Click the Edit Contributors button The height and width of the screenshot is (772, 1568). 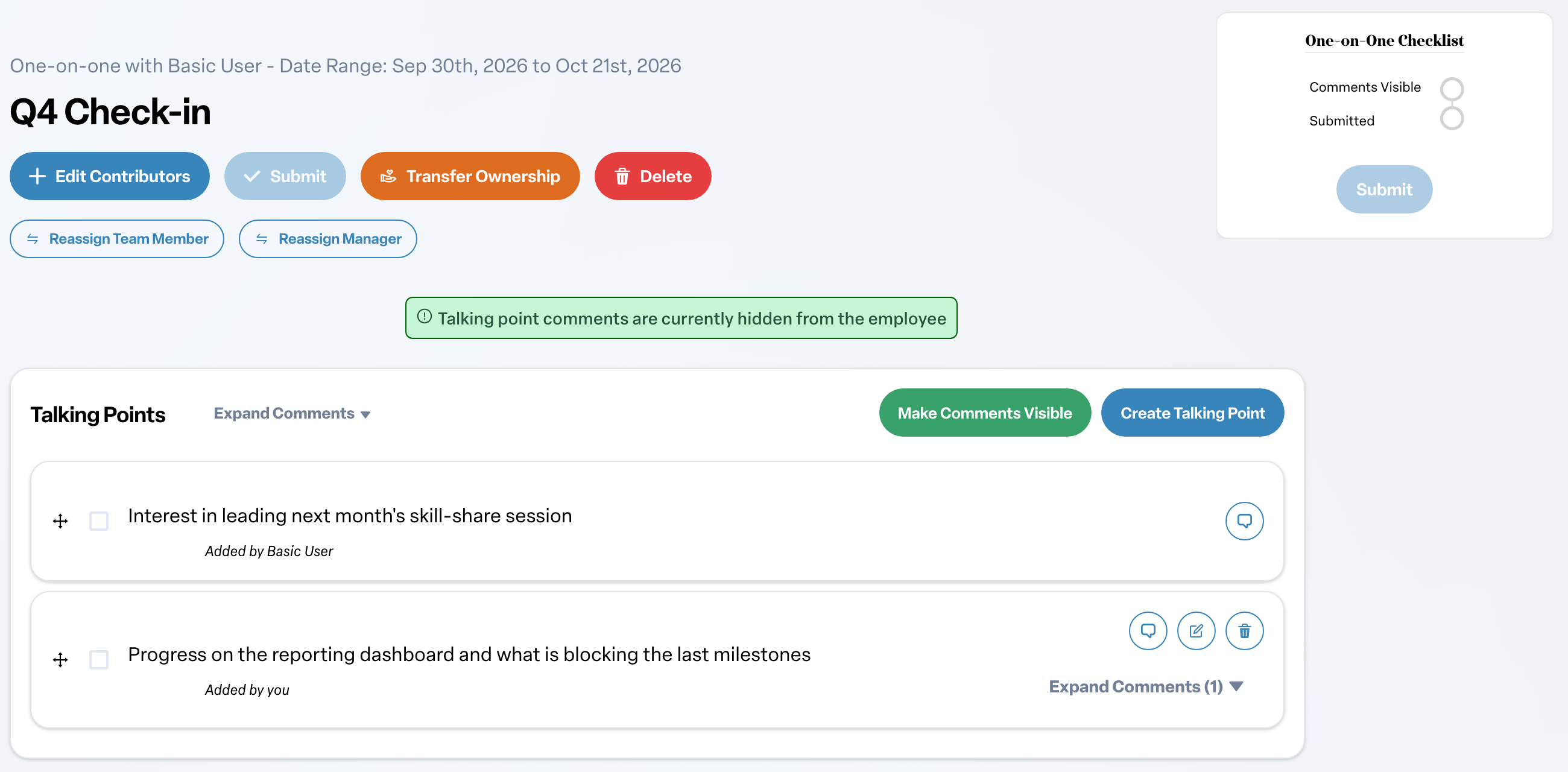[x=110, y=176]
